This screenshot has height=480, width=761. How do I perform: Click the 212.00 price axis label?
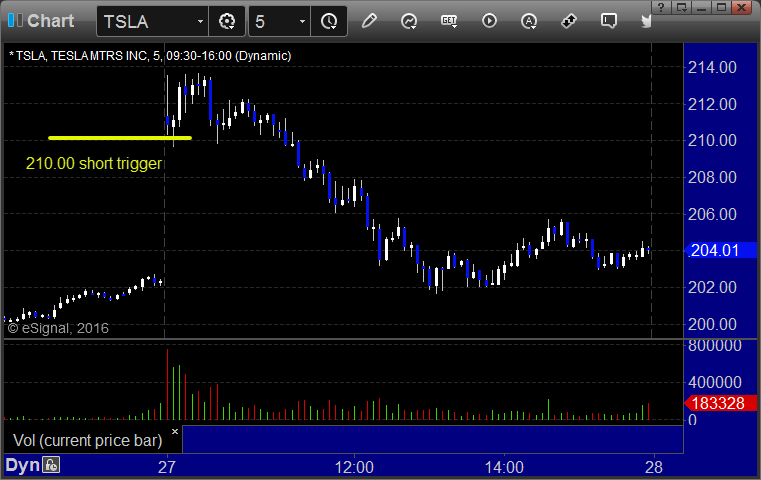coord(712,104)
